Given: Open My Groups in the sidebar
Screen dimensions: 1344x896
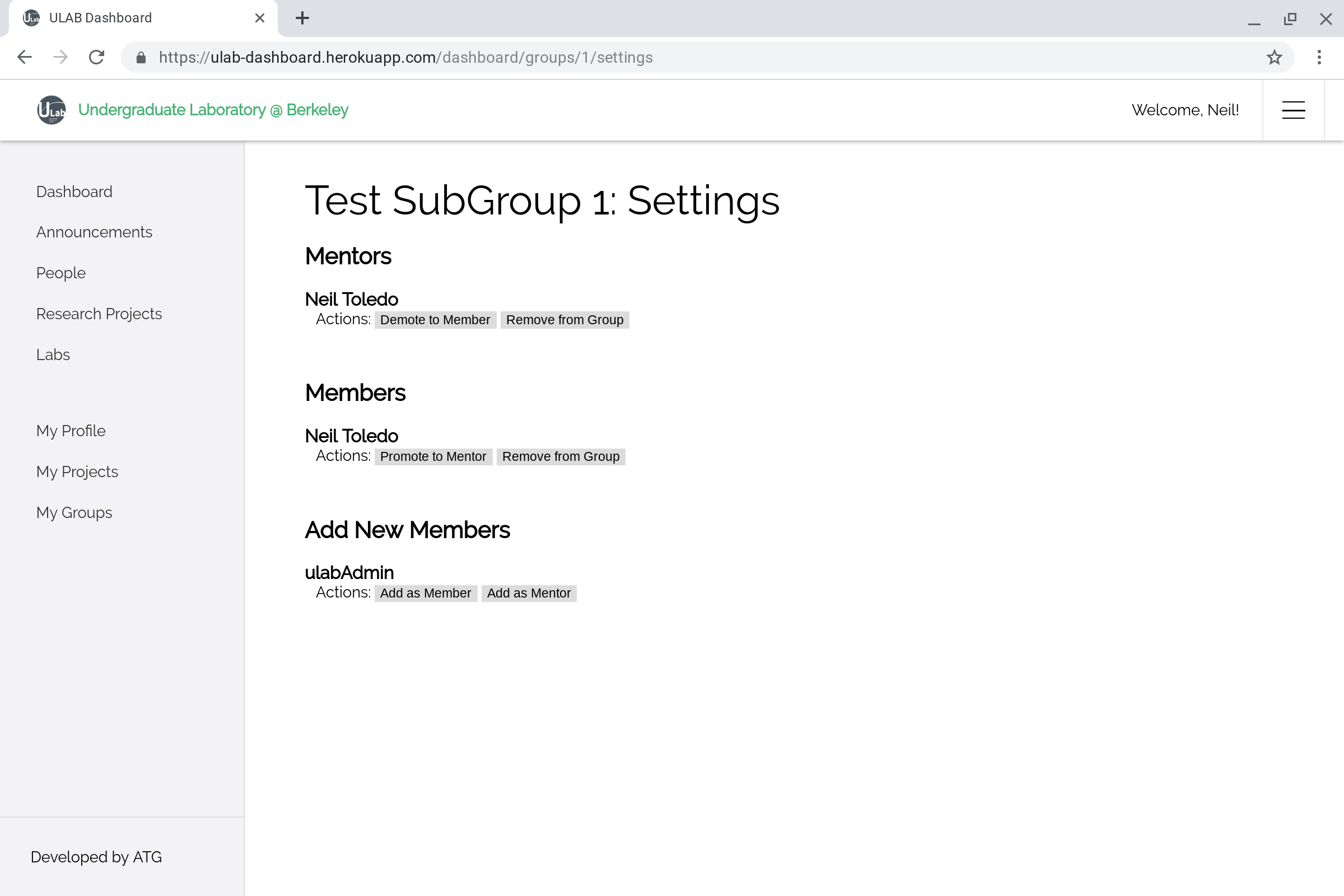Looking at the screenshot, I should tap(74, 512).
